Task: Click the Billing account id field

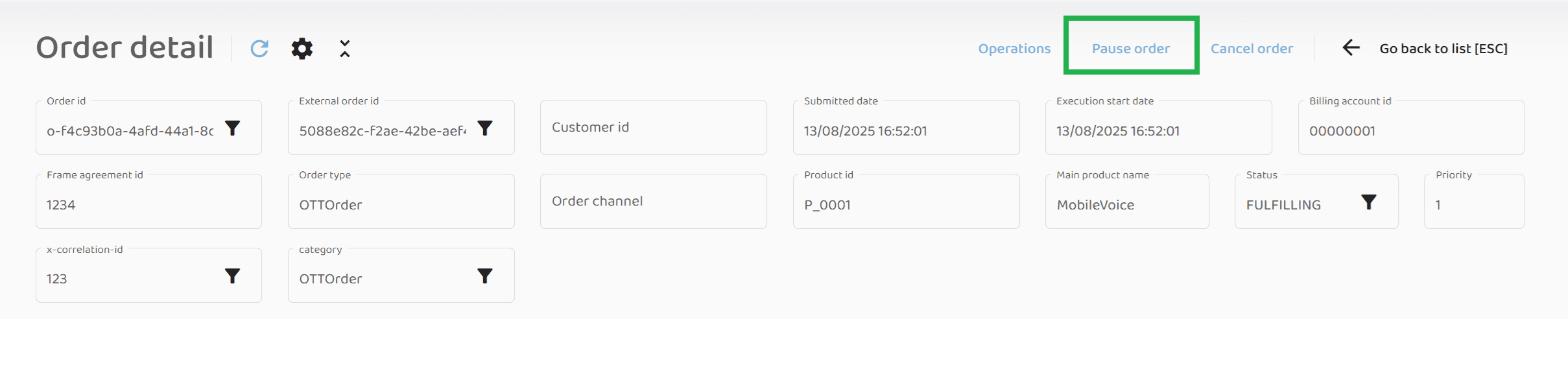Action: click(1410, 131)
